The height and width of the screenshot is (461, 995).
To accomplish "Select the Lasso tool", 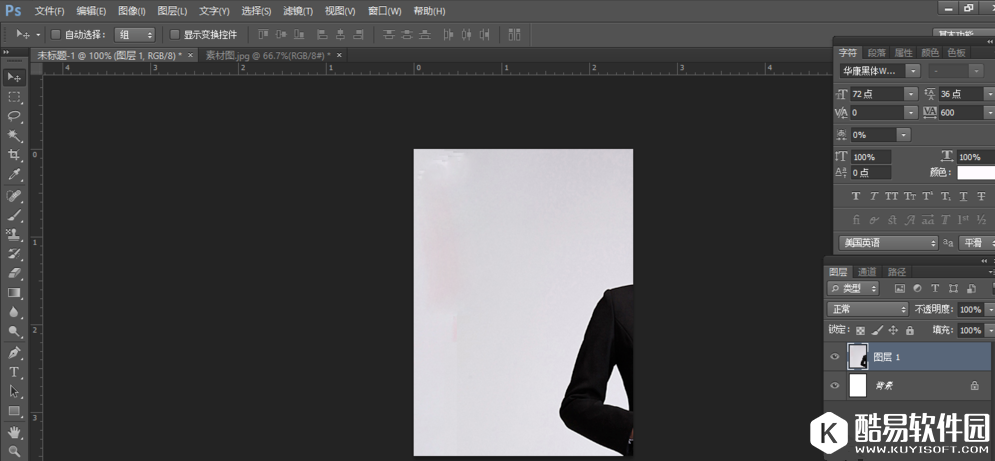I will pos(14,116).
